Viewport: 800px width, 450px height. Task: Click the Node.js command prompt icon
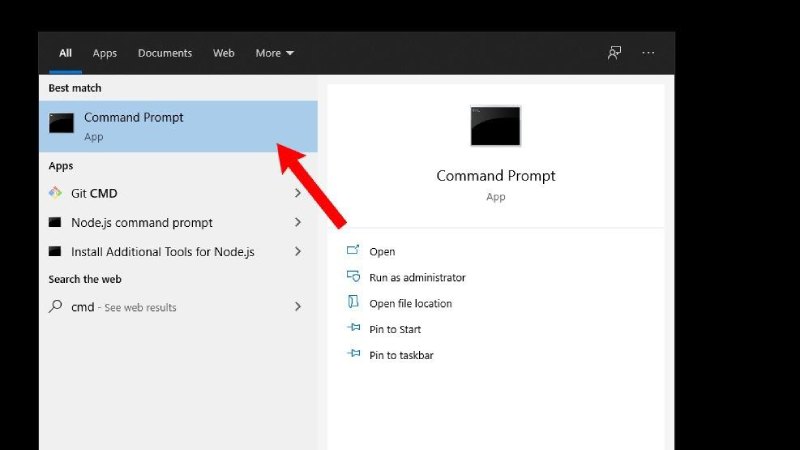pos(56,222)
